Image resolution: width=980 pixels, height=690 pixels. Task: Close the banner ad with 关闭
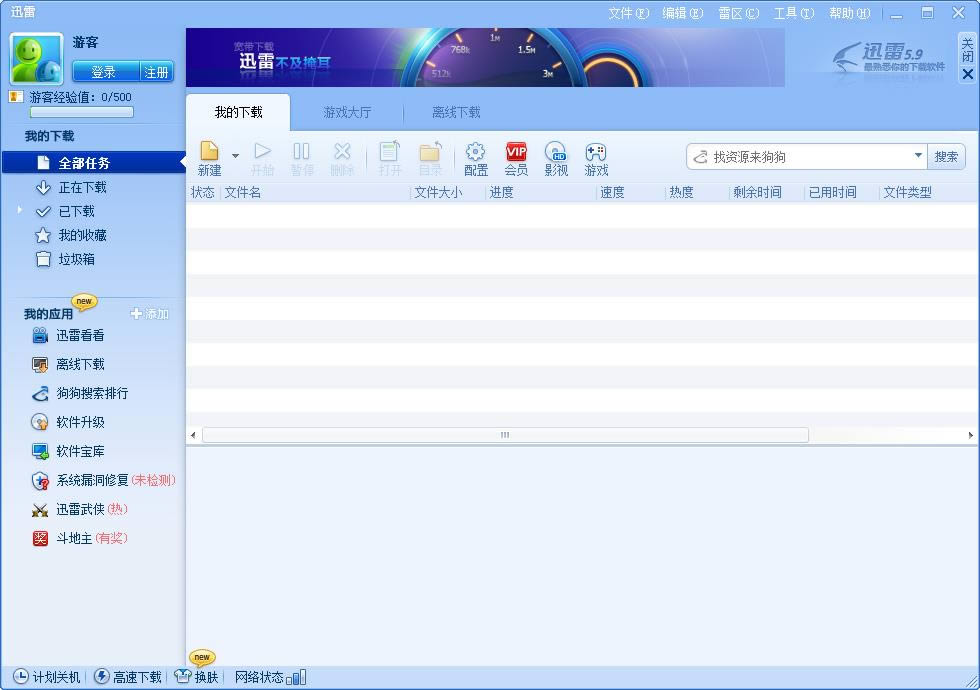[968, 58]
